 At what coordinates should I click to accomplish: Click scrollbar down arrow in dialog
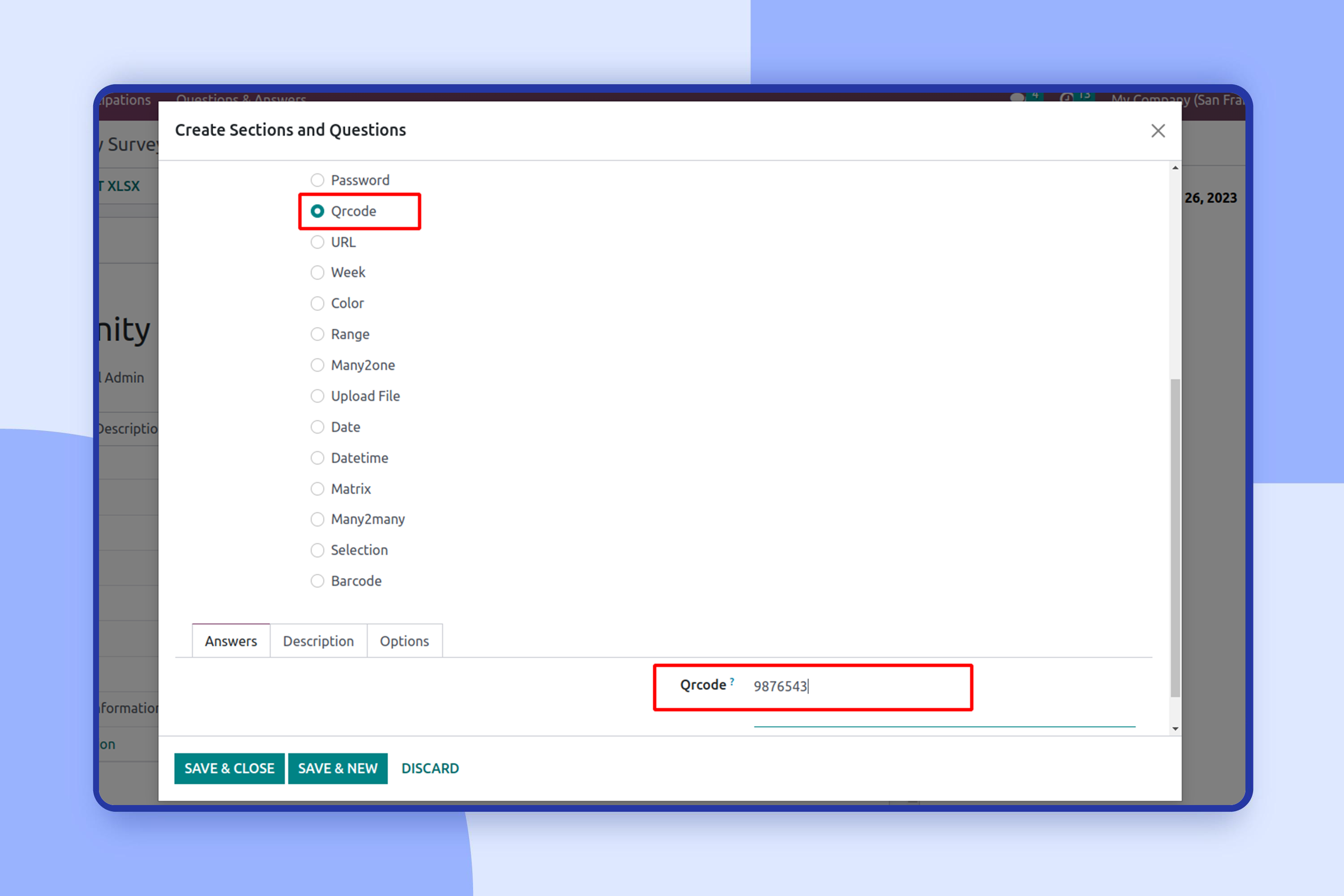(1175, 728)
